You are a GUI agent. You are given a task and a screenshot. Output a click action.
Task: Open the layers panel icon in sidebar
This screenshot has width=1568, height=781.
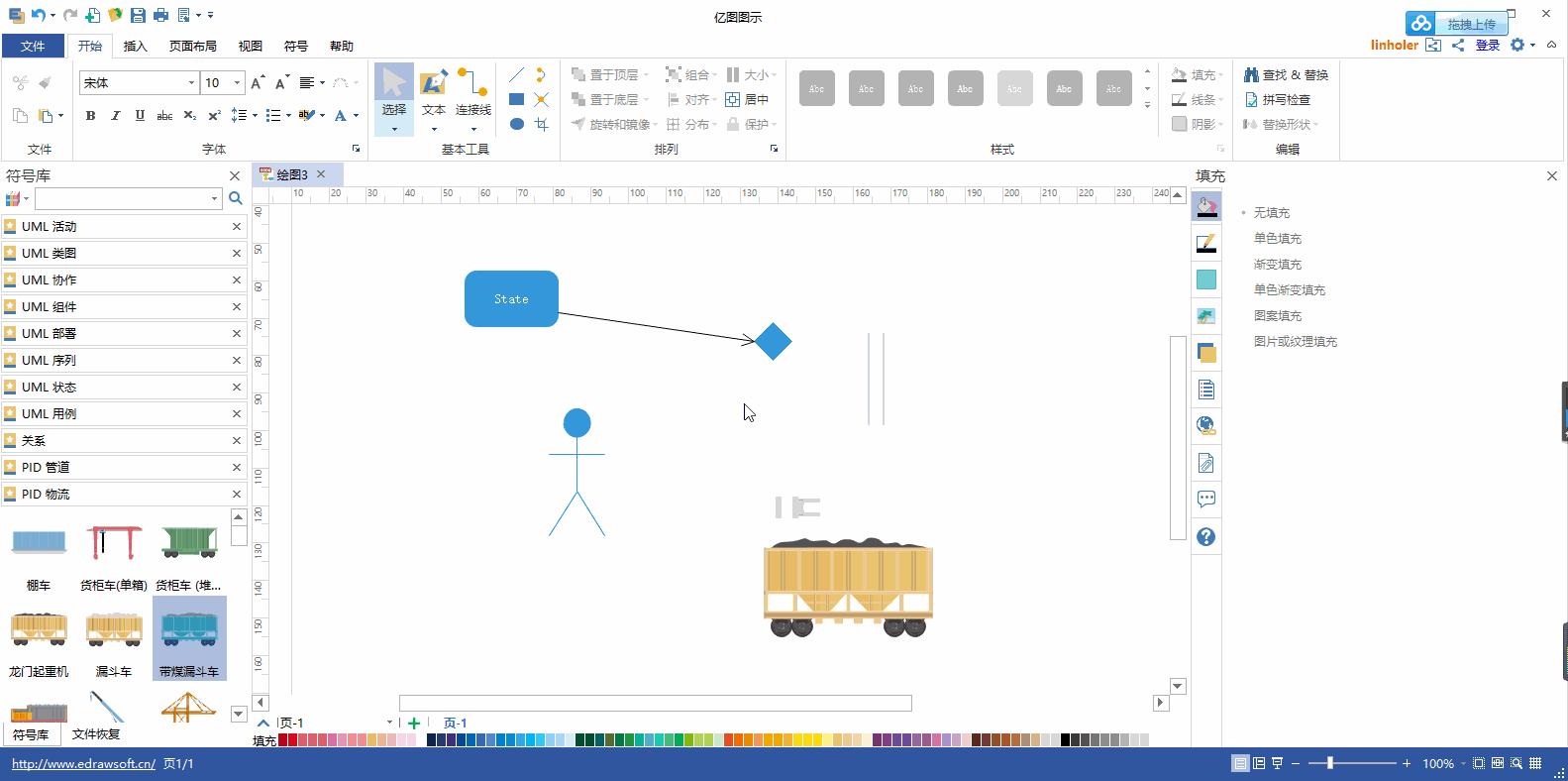click(1205, 353)
